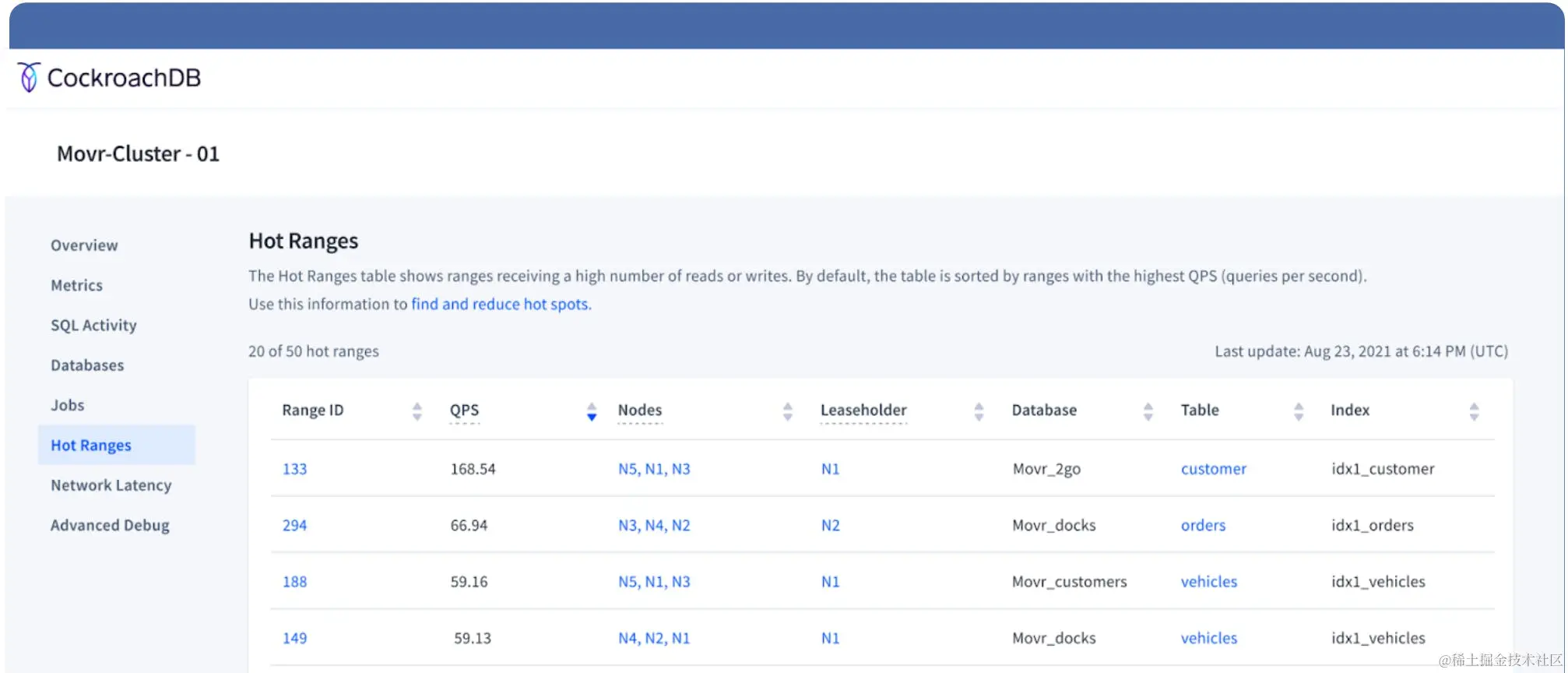Open Network Latency page
1568x673 pixels.
111,485
